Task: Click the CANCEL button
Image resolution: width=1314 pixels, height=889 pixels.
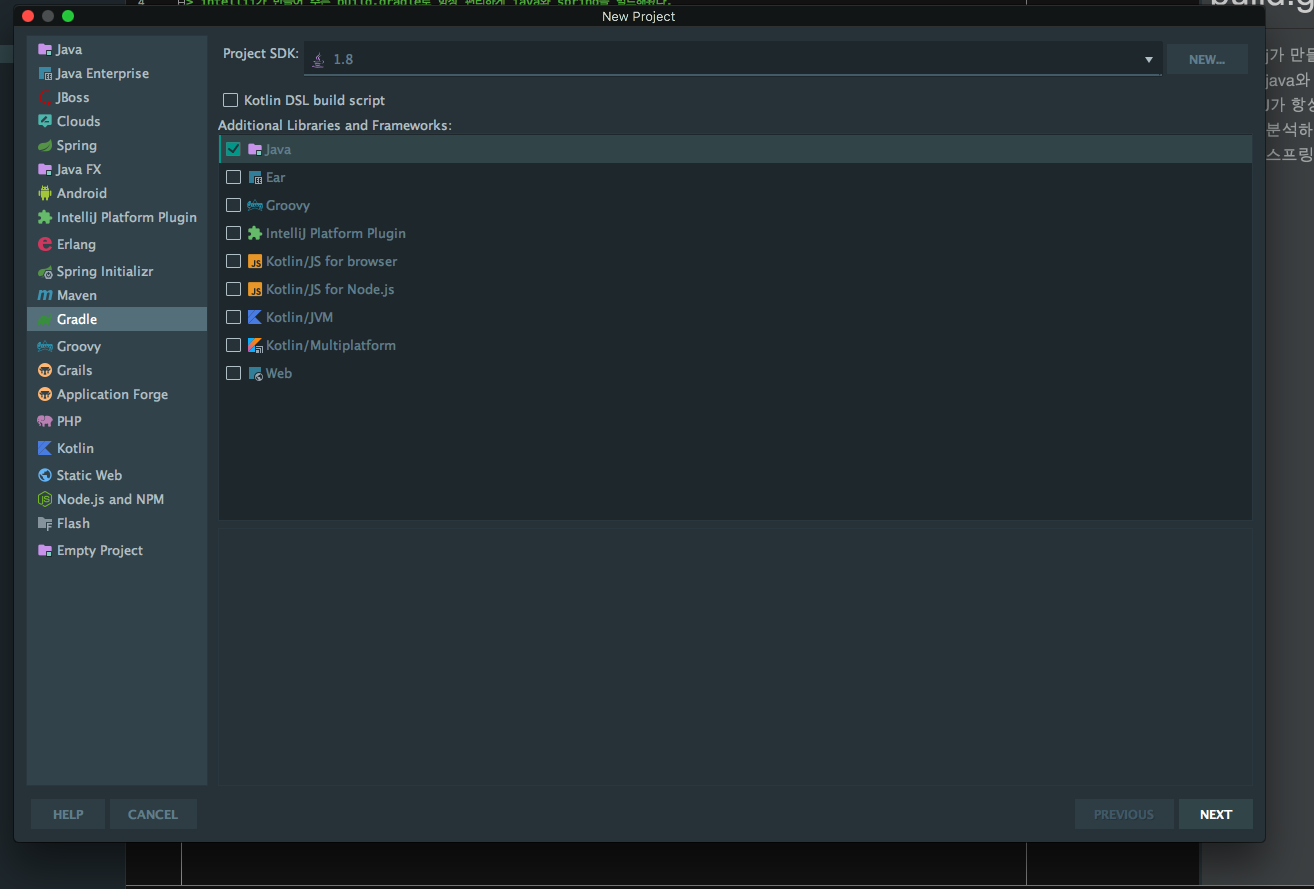Action: pyautogui.click(x=153, y=814)
